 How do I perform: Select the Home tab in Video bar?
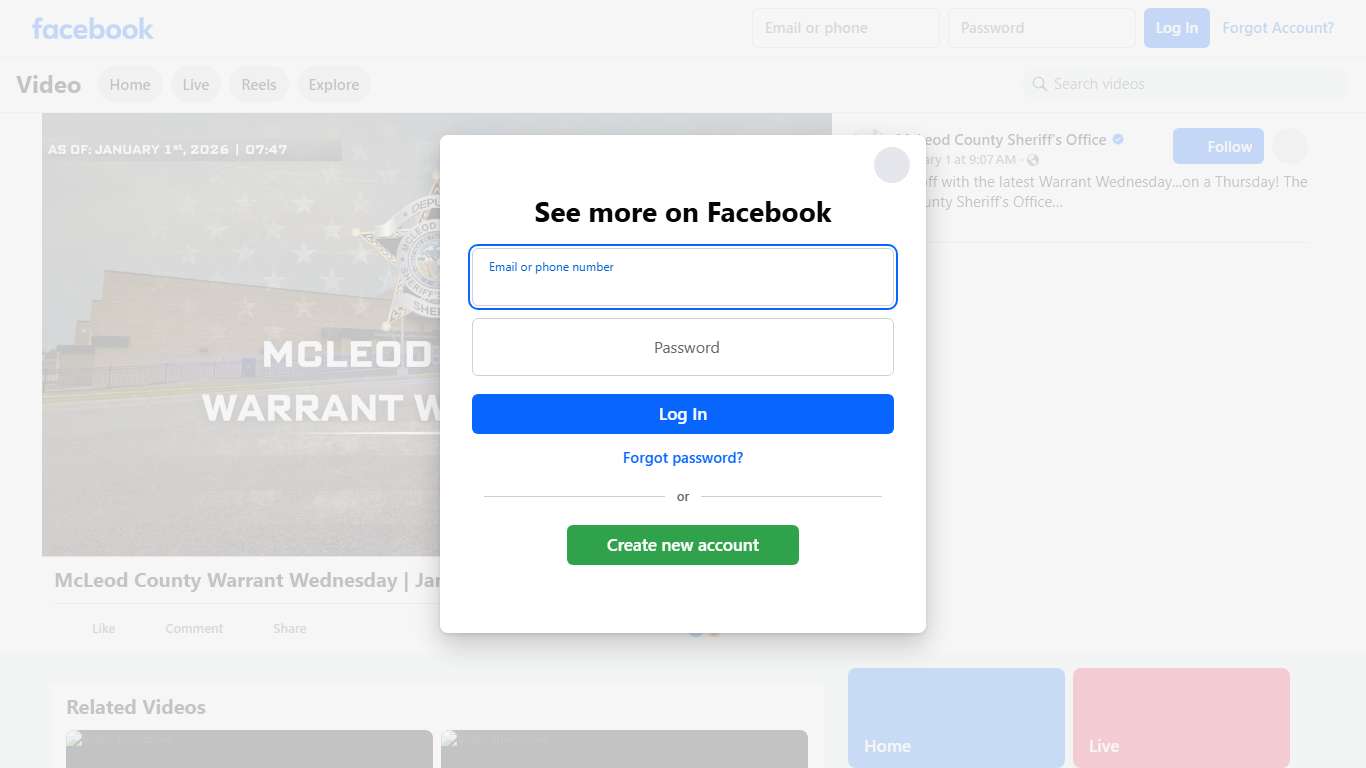coord(130,84)
